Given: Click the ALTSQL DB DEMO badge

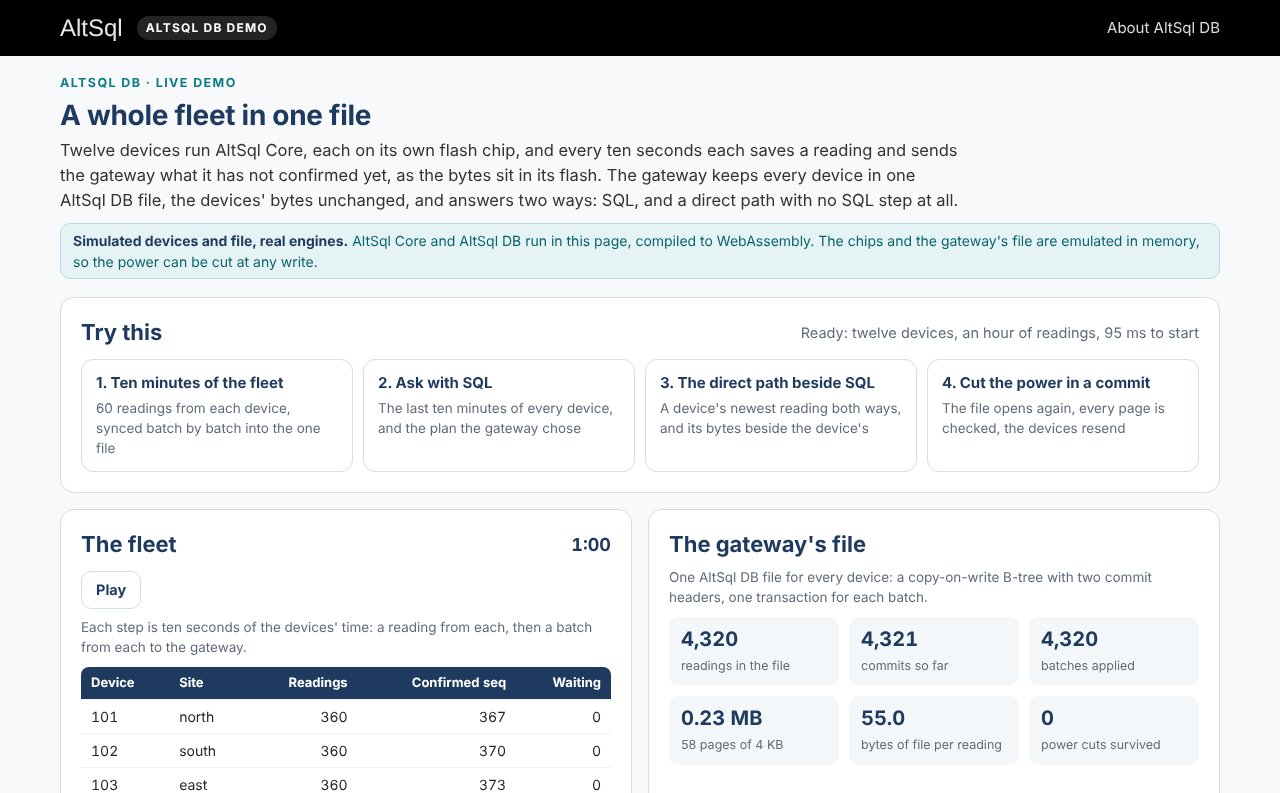Looking at the screenshot, I should (x=207, y=28).
